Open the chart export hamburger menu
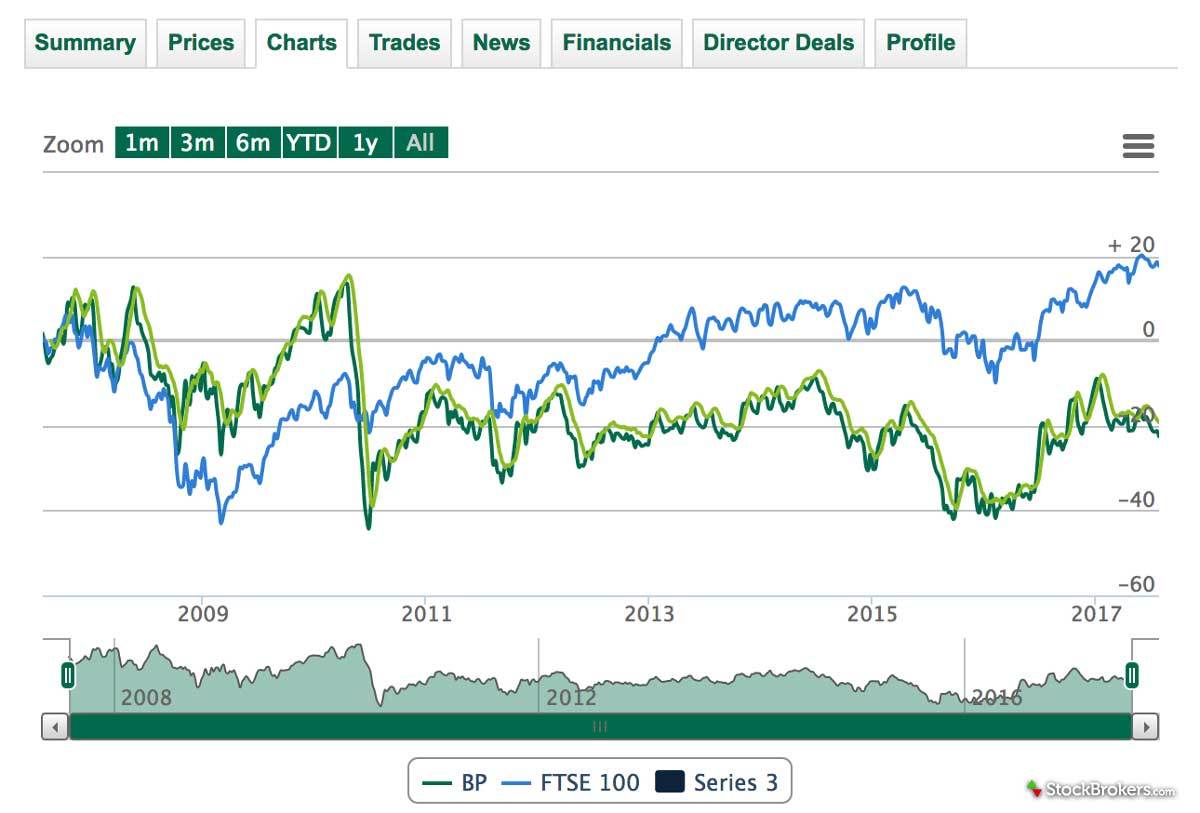The width and height of the screenshot is (1200, 813). pos(1138,145)
